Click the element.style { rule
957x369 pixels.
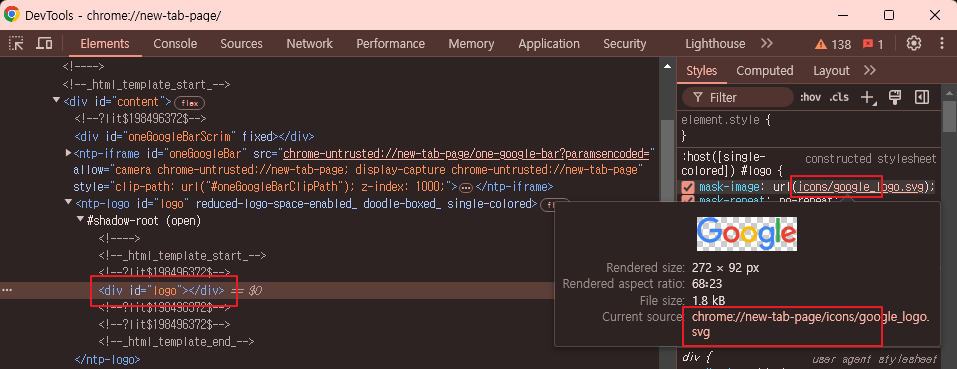point(726,120)
